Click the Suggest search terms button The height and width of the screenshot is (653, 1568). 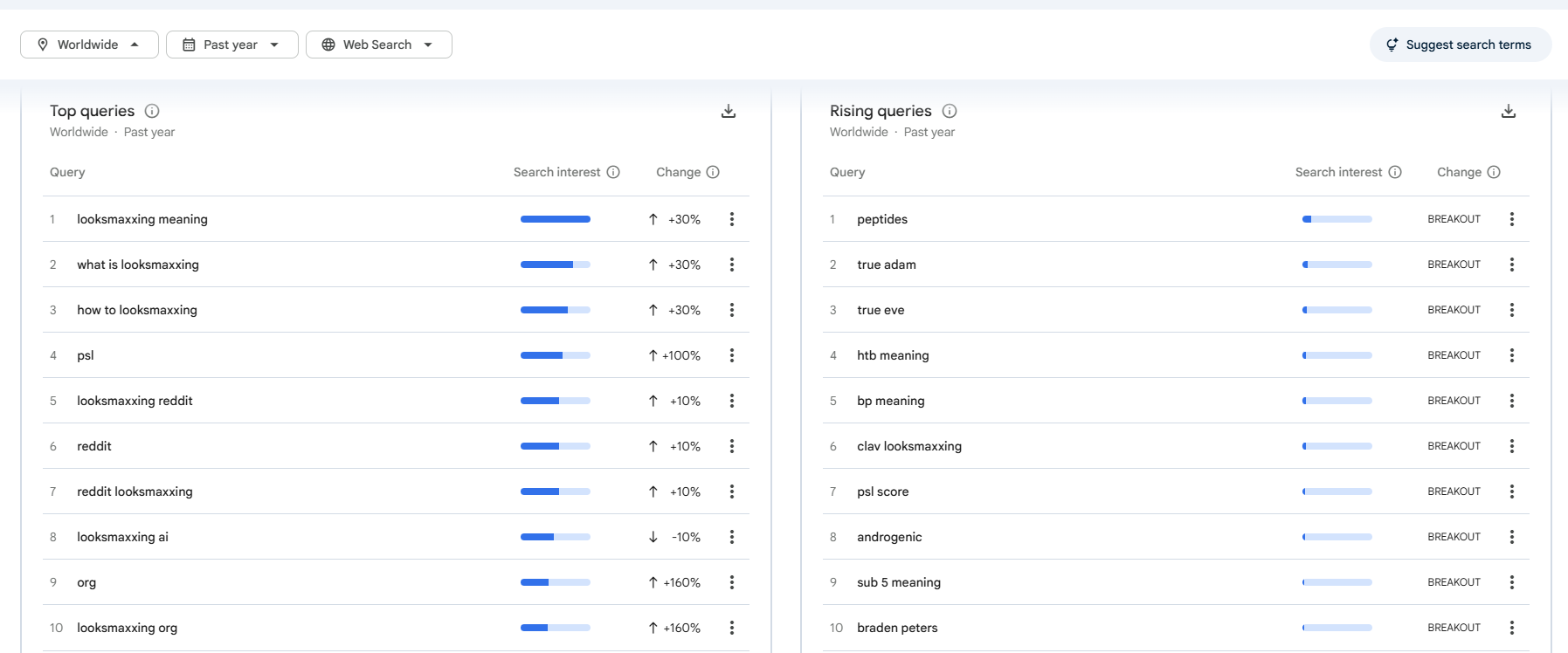click(x=1460, y=45)
